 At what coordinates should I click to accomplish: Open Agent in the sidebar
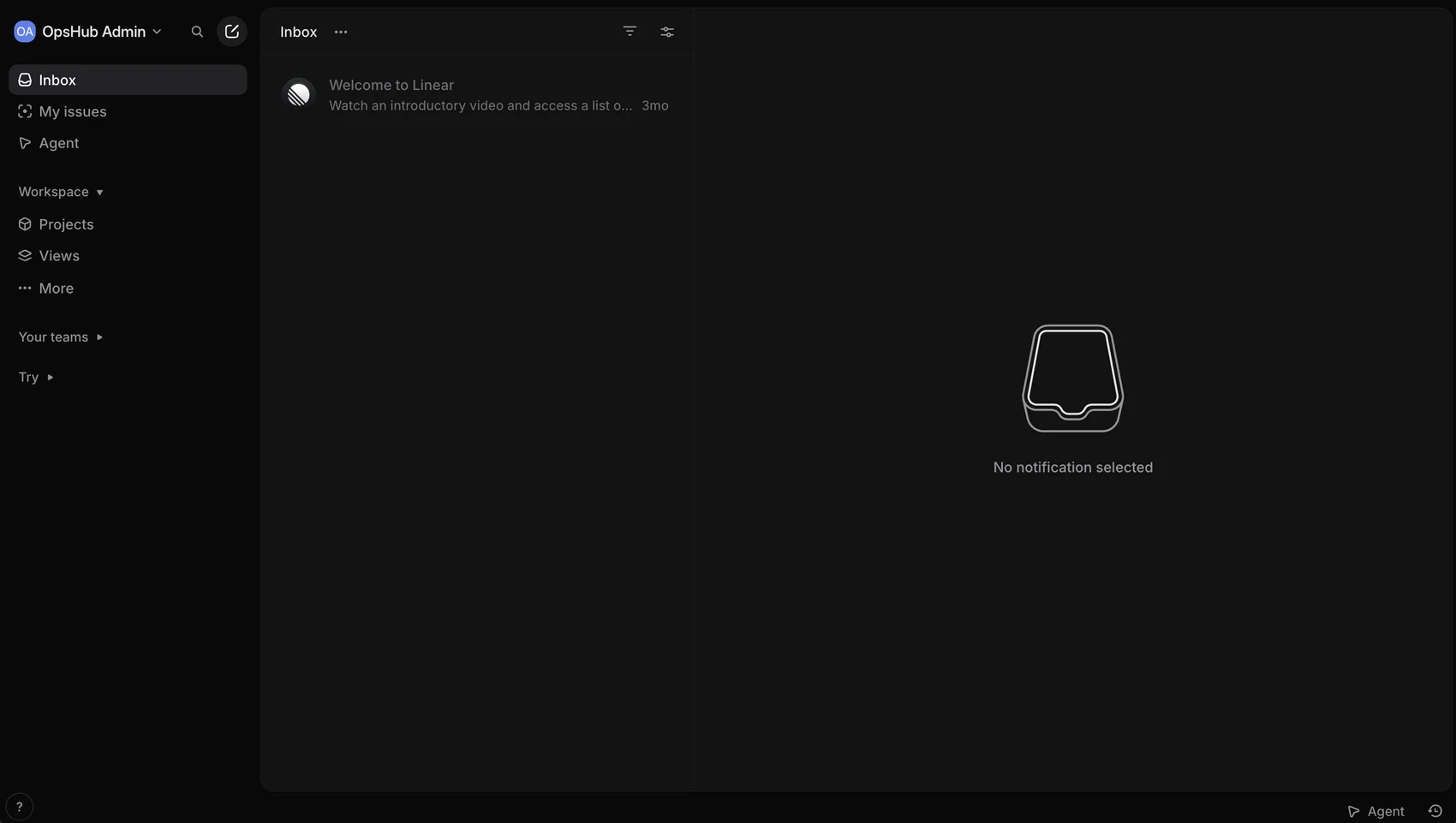point(128,143)
